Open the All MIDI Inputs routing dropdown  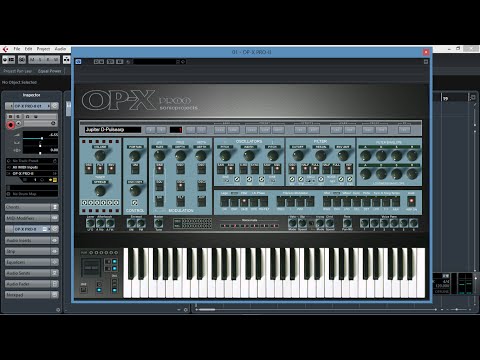click(32, 167)
